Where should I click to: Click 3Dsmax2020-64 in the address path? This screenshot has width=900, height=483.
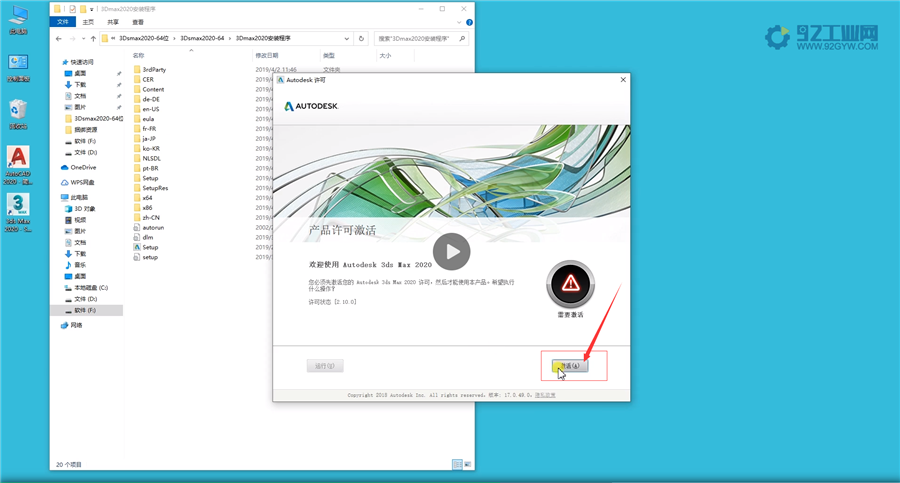pos(202,38)
